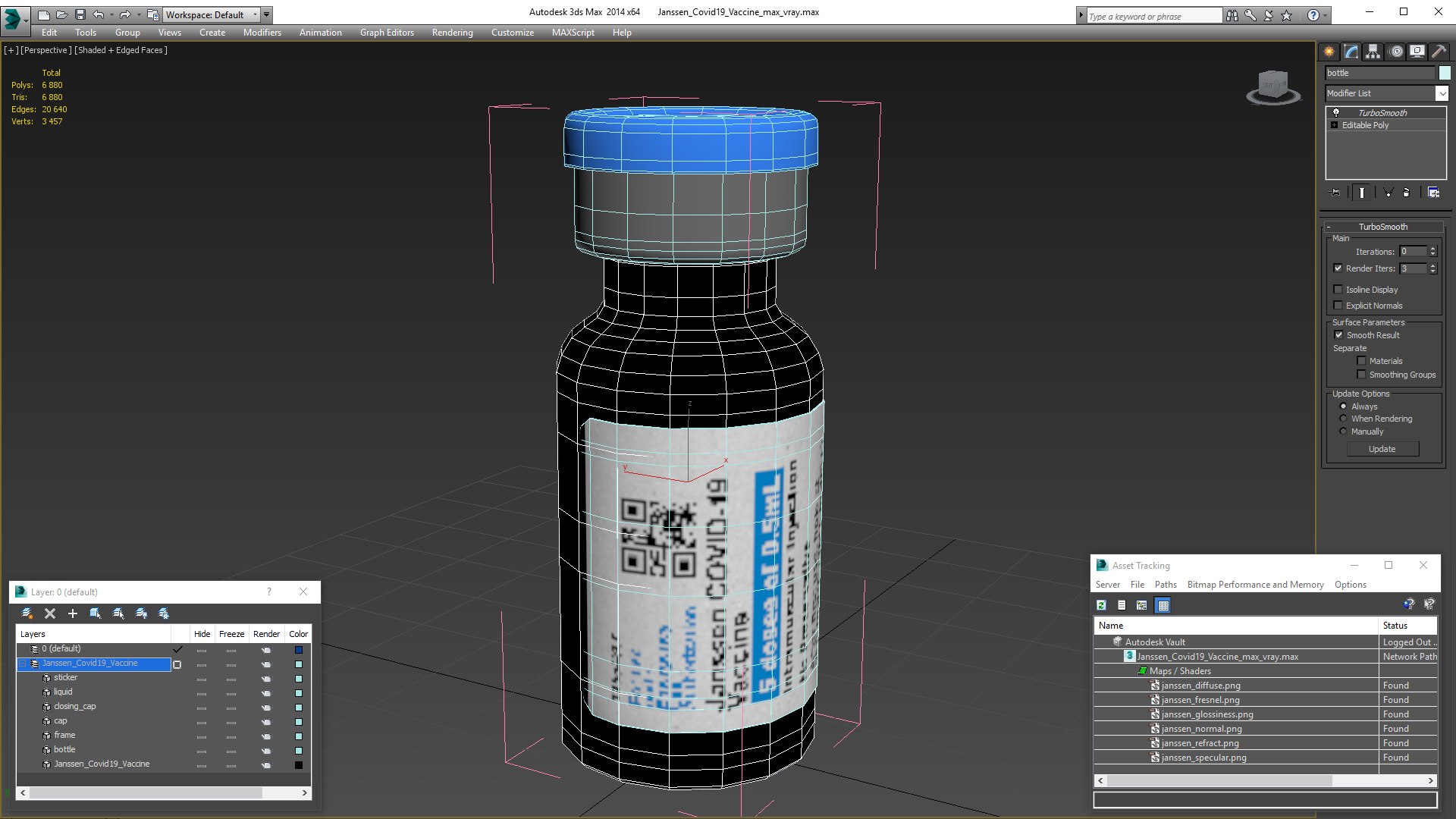This screenshot has width=1456, height=819.
Task: Open Paths menu in Asset Tracking
Action: [x=1166, y=585]
